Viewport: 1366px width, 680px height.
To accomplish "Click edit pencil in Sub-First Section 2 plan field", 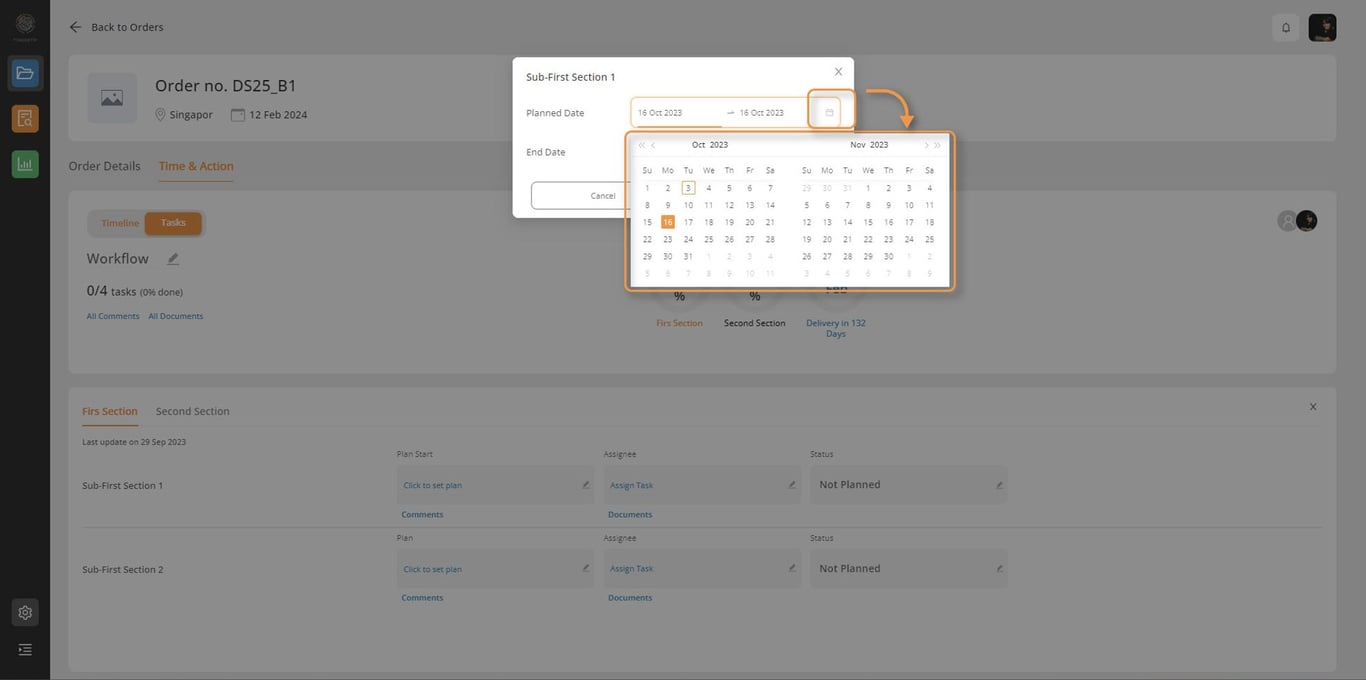I will click(x=586, y=568).
